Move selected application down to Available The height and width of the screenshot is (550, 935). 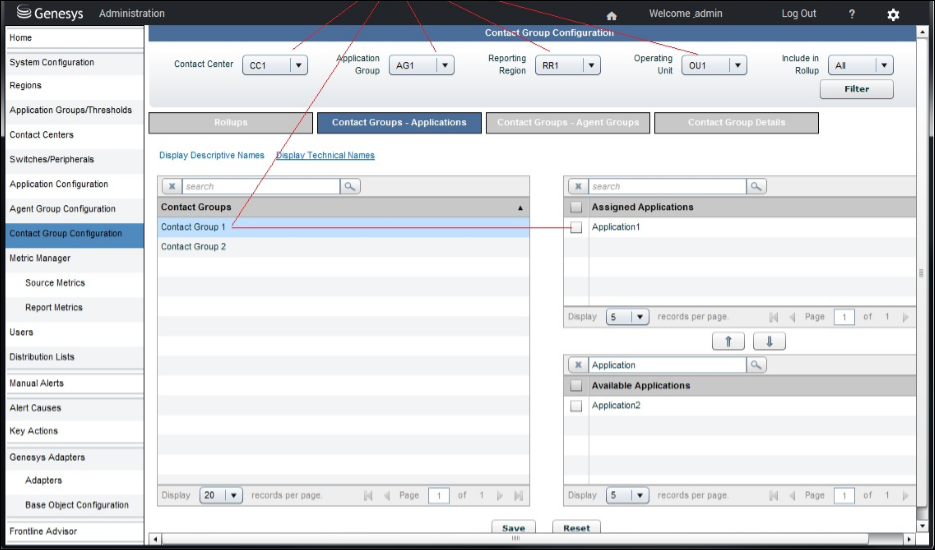pyautogui.click(x=769, y=341)
